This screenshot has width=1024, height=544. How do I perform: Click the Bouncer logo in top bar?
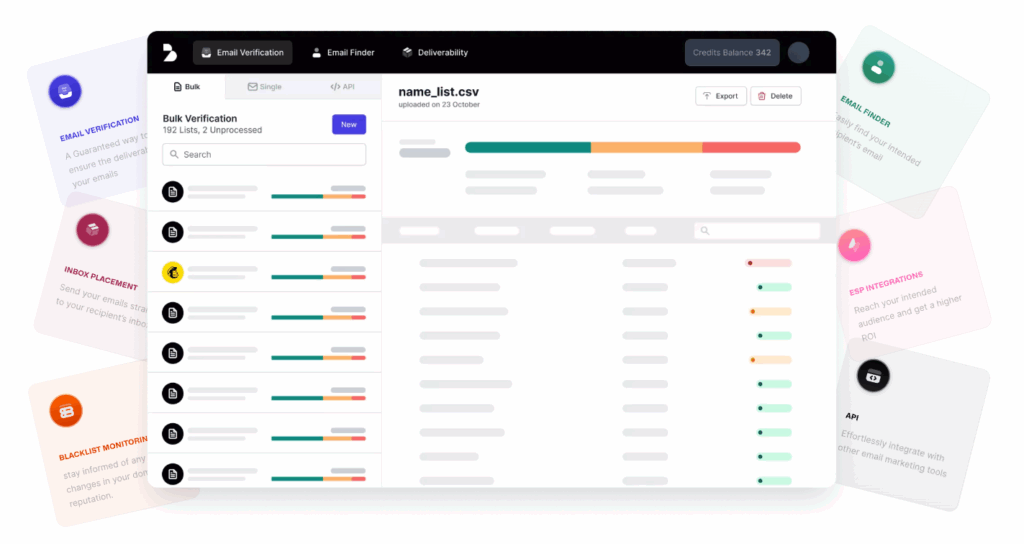pos(168,53)
